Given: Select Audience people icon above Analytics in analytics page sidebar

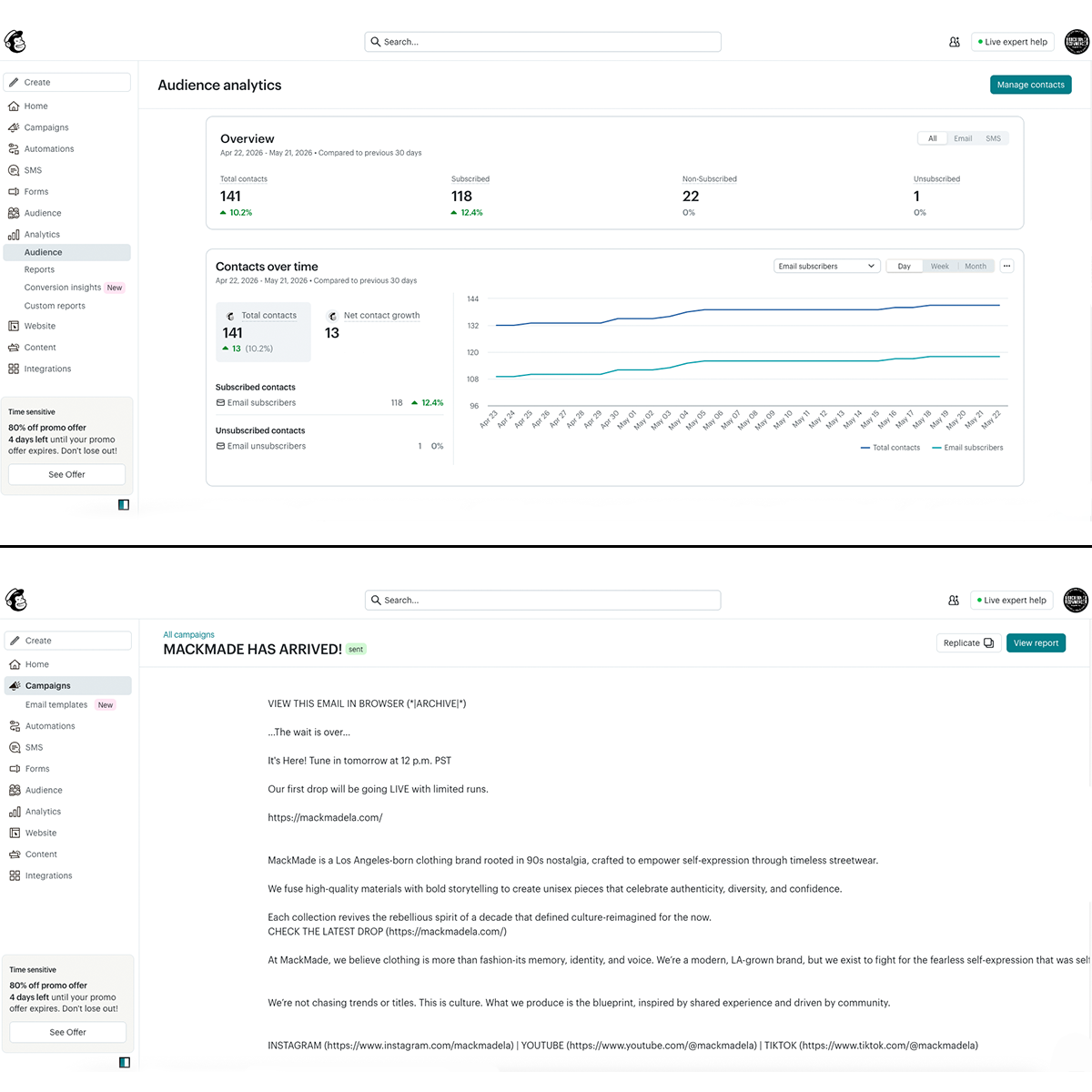Looking at the screenshot, I should click(14, 213).
